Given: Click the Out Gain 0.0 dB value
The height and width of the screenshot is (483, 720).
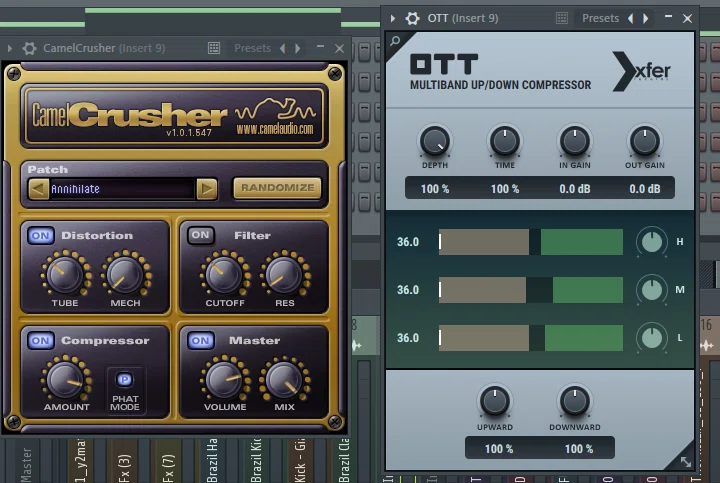Looking at the screenshot, I should (645, 189).
